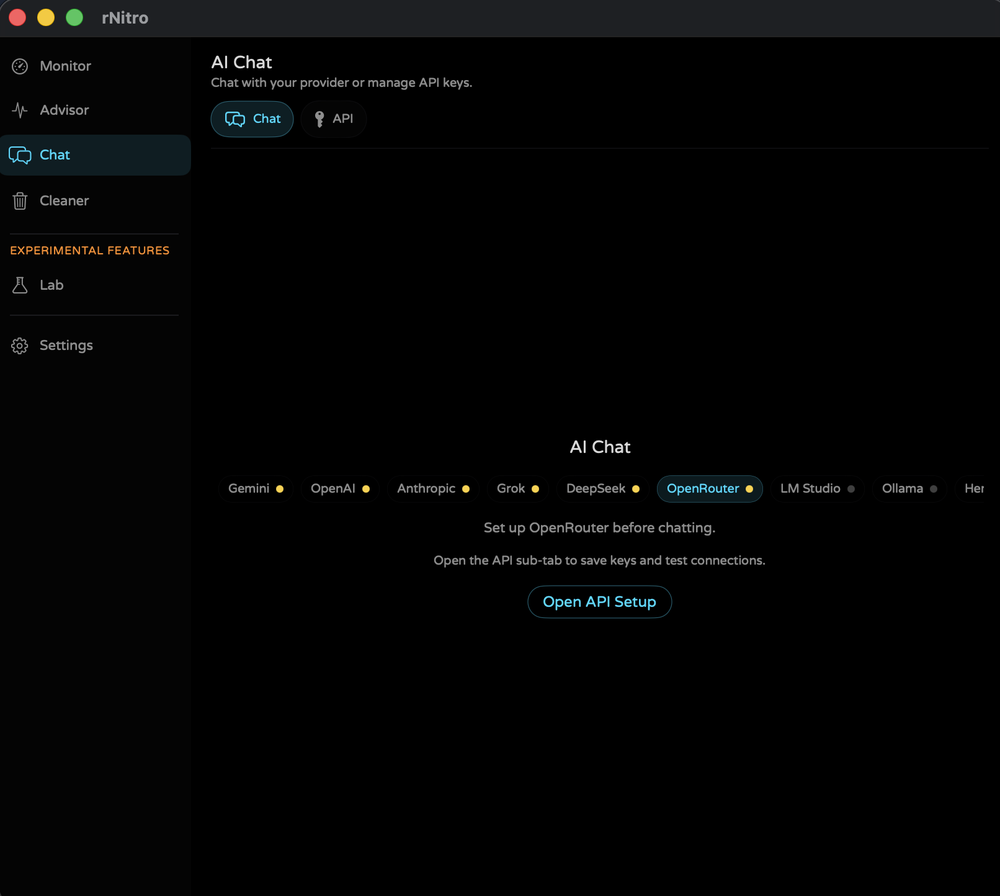
Task: Select the DeepSeek provider chip
Action: tap(603, 489)
